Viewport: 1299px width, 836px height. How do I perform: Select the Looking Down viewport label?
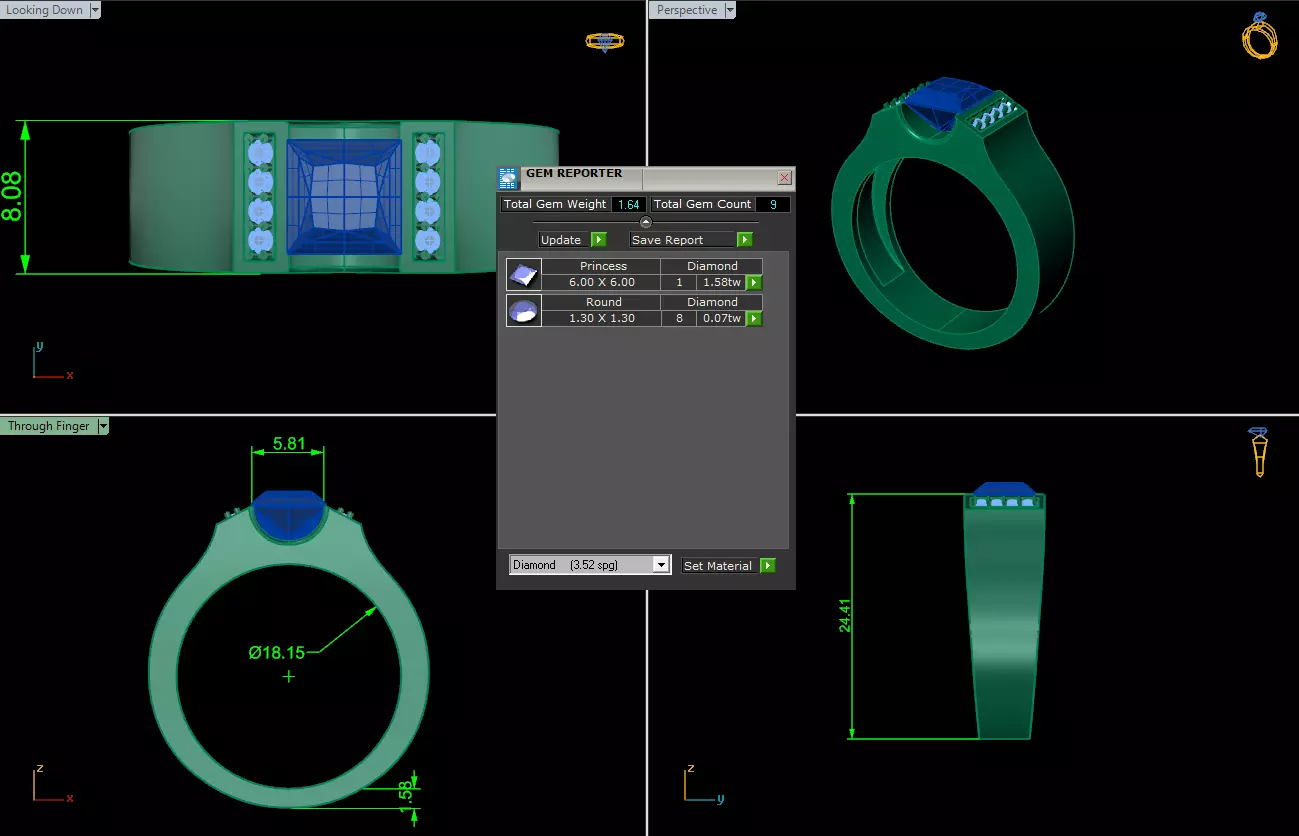click(45, 10)
